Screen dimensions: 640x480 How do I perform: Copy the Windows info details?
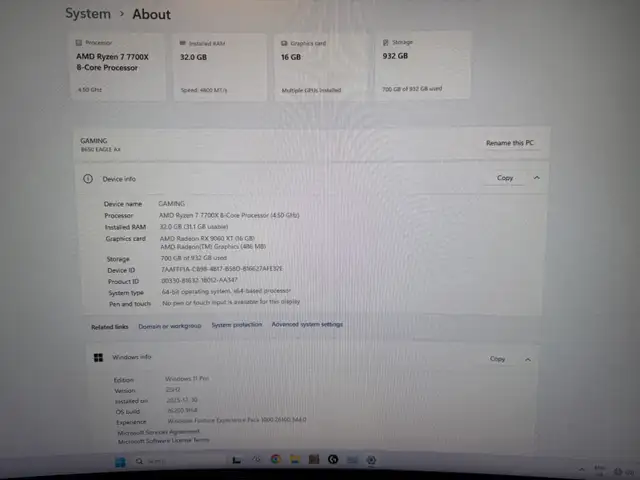point(498,359)
